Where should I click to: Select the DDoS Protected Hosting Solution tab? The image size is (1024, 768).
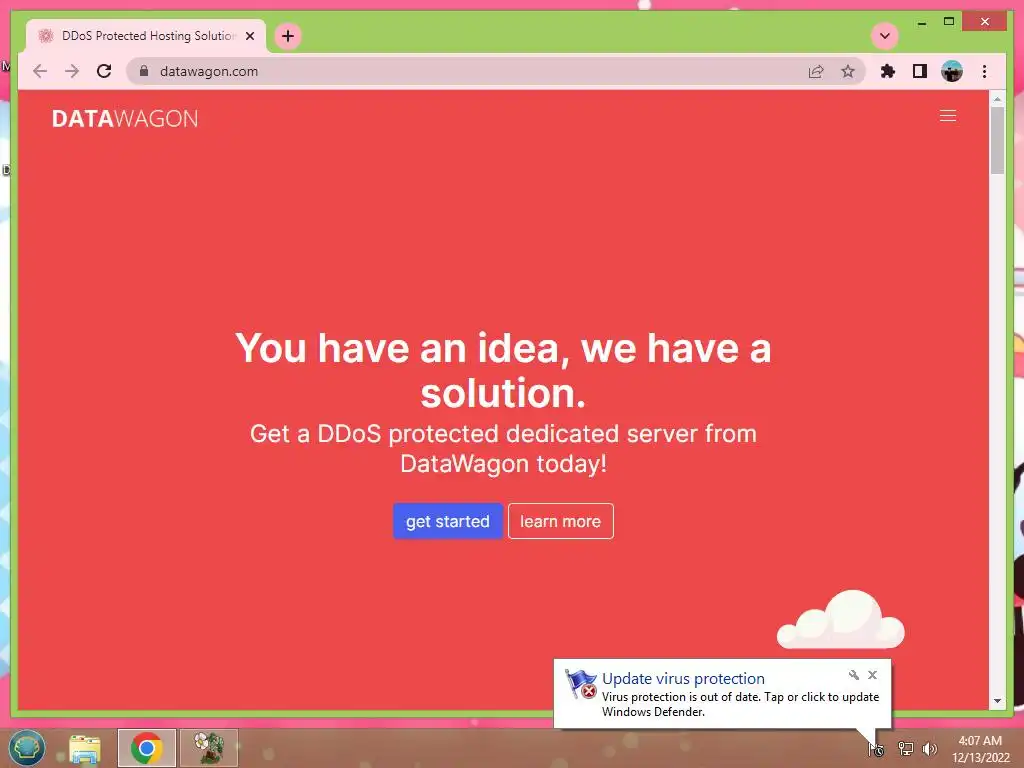pyautogui.click(x=146, y=36)
